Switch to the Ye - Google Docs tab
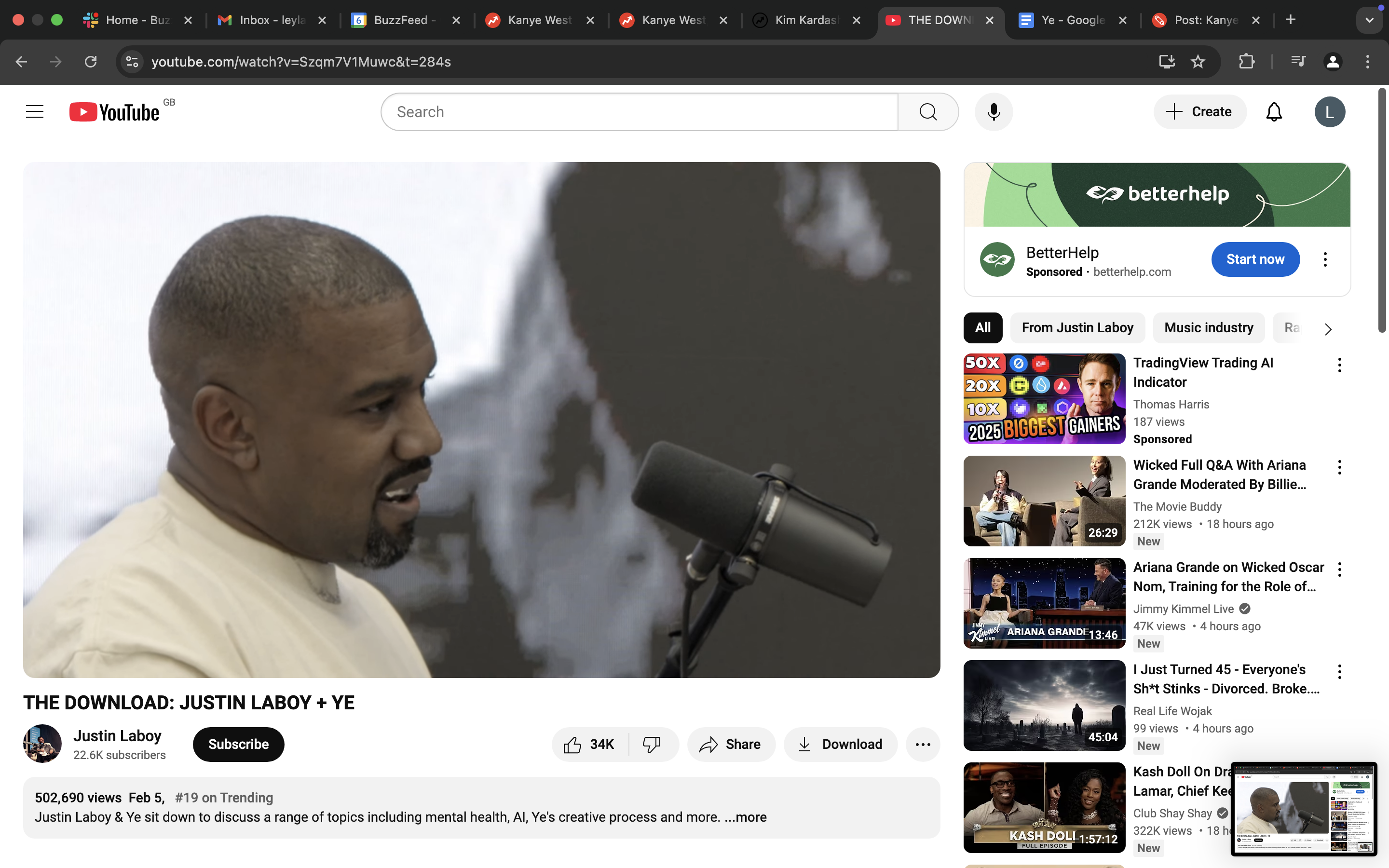1389x868 pixels. (x=1071, y=20)
